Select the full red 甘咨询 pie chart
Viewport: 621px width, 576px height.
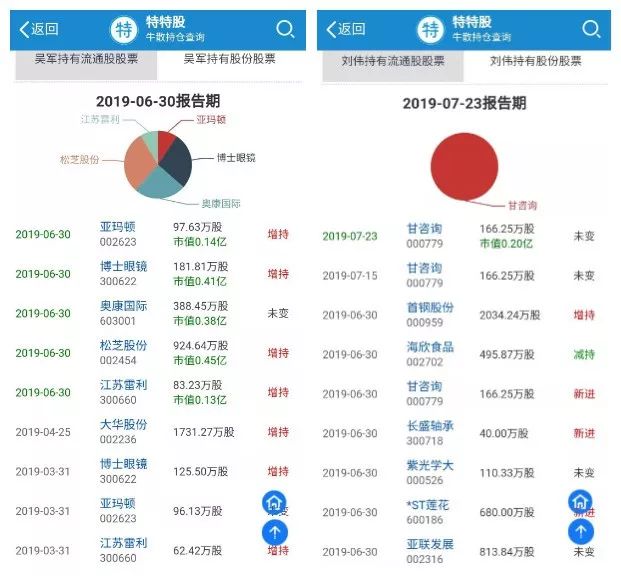coord(464,166)
